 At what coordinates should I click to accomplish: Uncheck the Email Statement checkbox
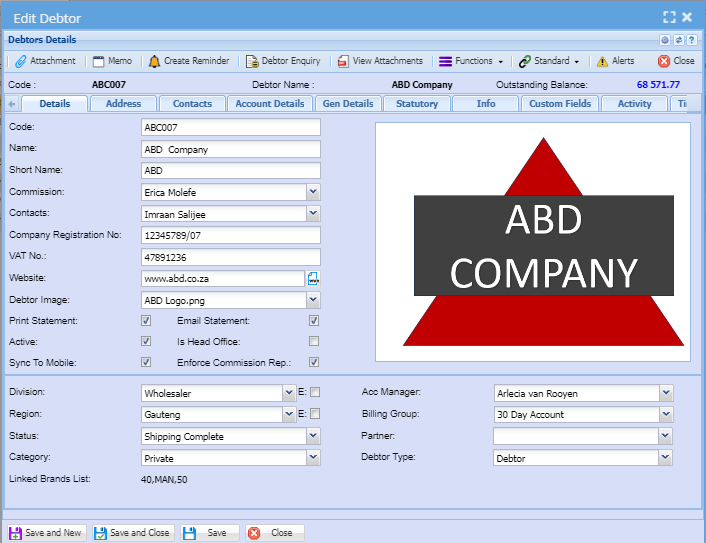tap(314, 321)
